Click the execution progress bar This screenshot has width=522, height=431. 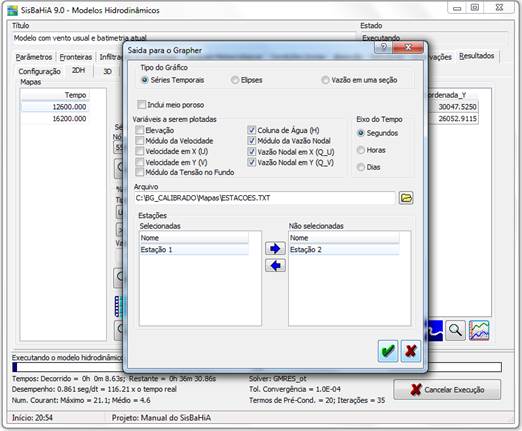pyautogui.click(x=257, y=367)
